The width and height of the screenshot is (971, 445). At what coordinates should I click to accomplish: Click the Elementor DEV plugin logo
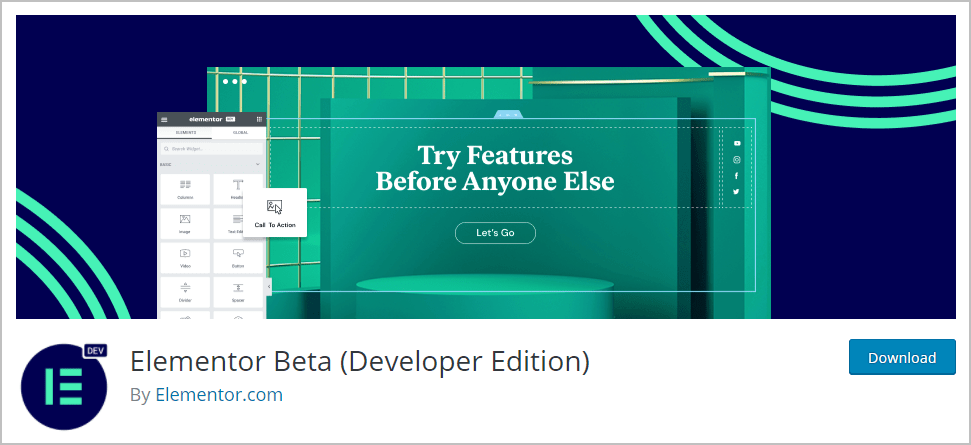click(64, 386)
